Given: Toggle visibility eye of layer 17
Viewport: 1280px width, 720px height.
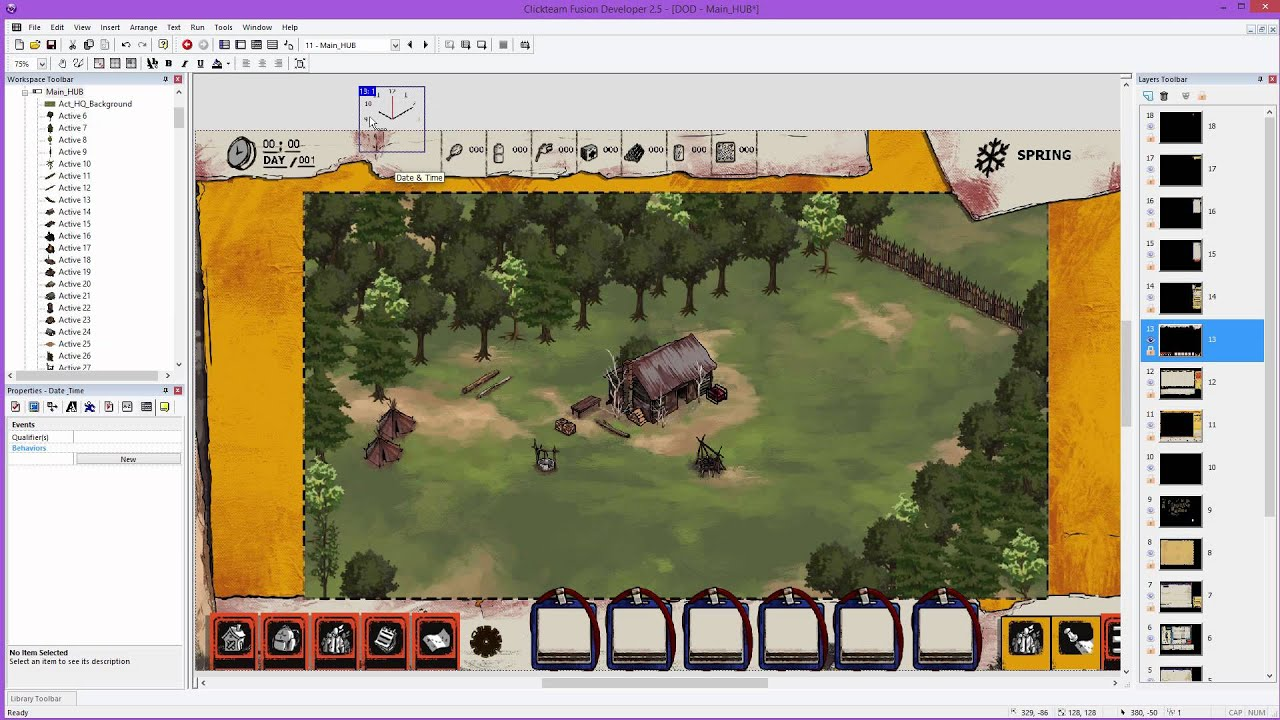Looking at the screenshot, I should pyautogui.click(x=1150, y=169).
